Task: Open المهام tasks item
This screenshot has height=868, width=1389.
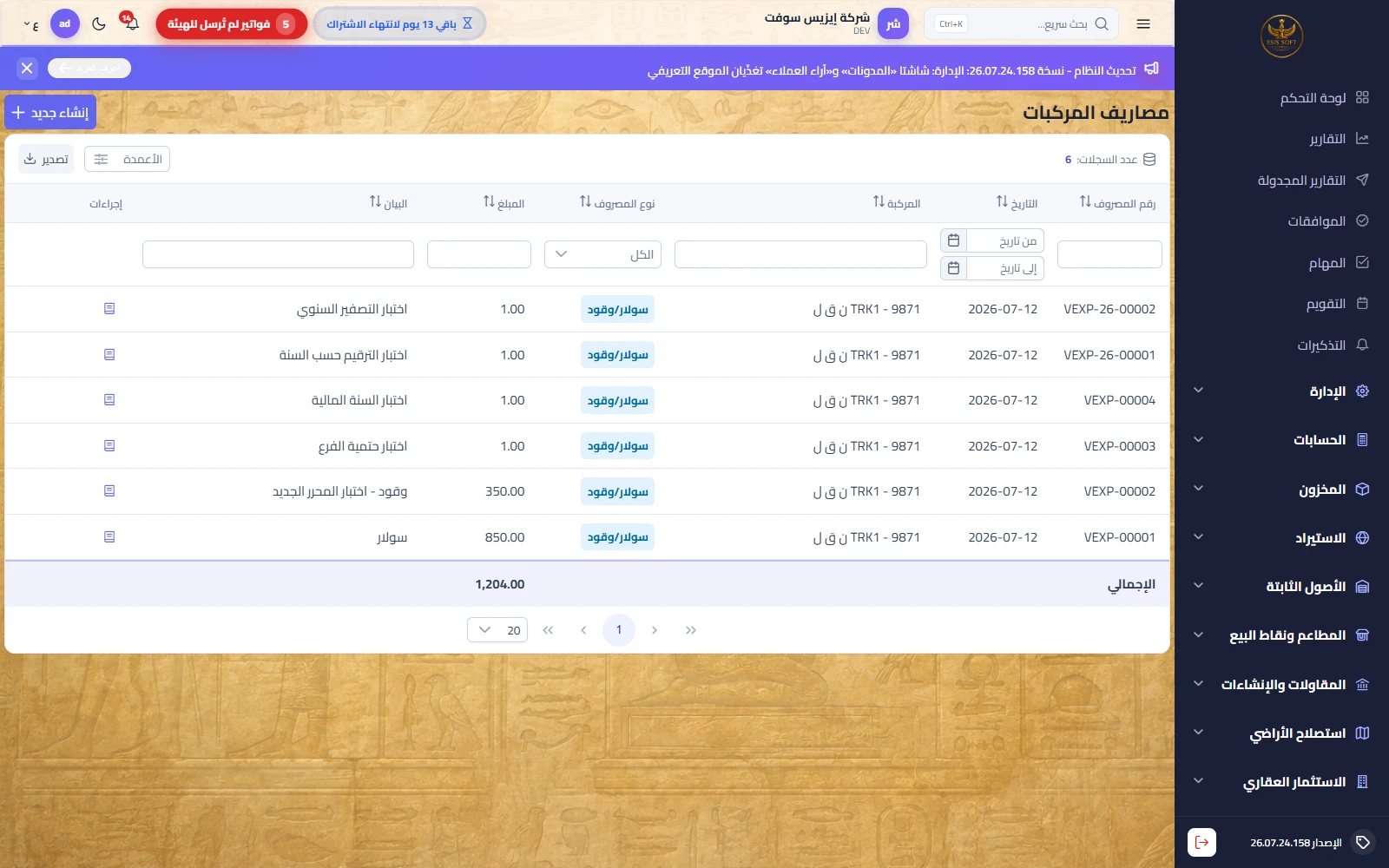Action: tap(1338, 263)
